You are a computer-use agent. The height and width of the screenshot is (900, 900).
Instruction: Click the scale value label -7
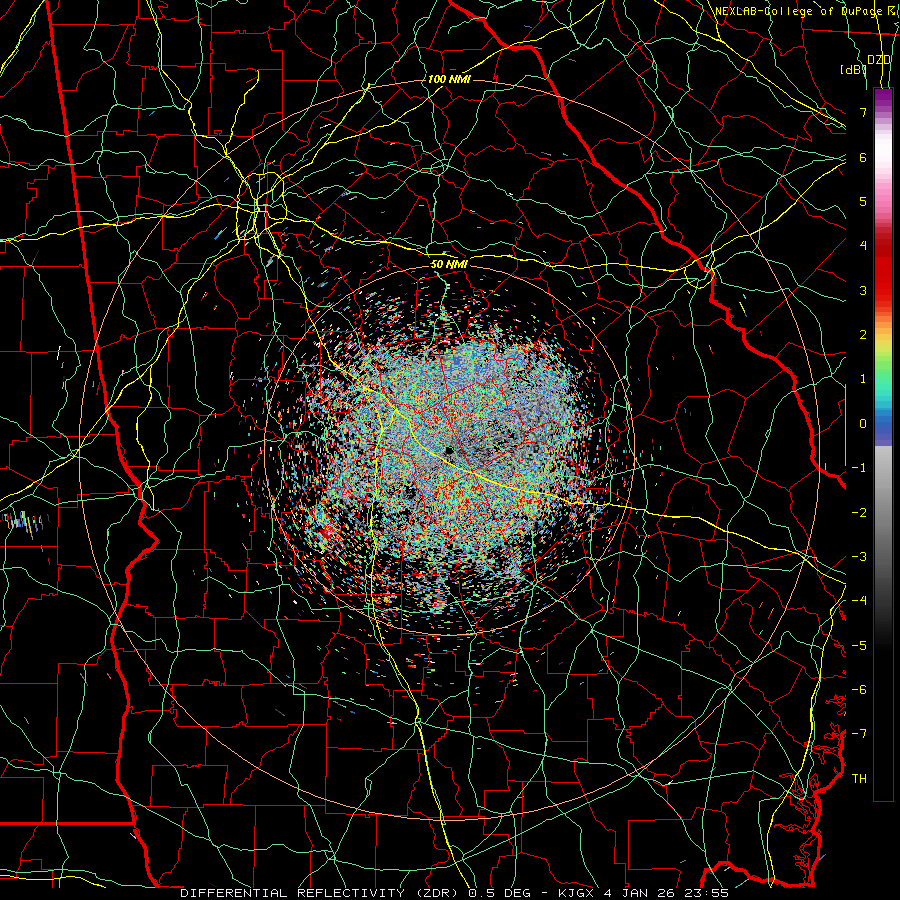click(859, 734)
